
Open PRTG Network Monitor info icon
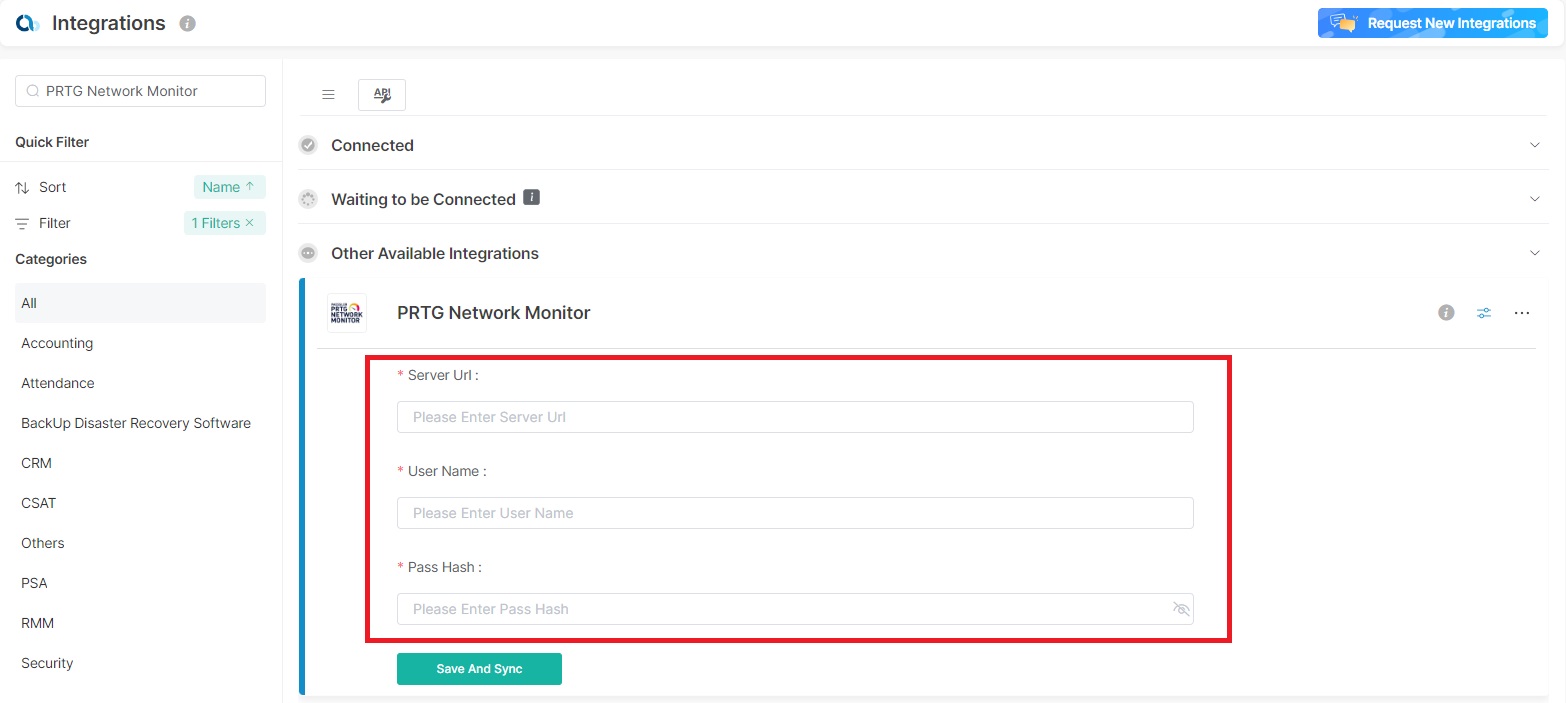(x=1446, y=313)
